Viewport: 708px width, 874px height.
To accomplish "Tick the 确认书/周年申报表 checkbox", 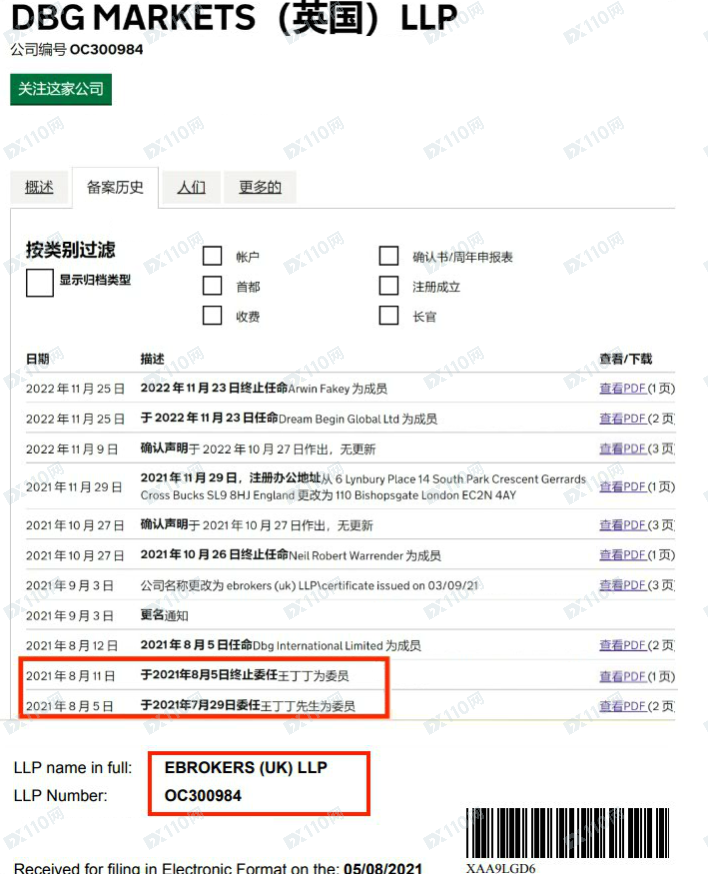I will [389, 256].
